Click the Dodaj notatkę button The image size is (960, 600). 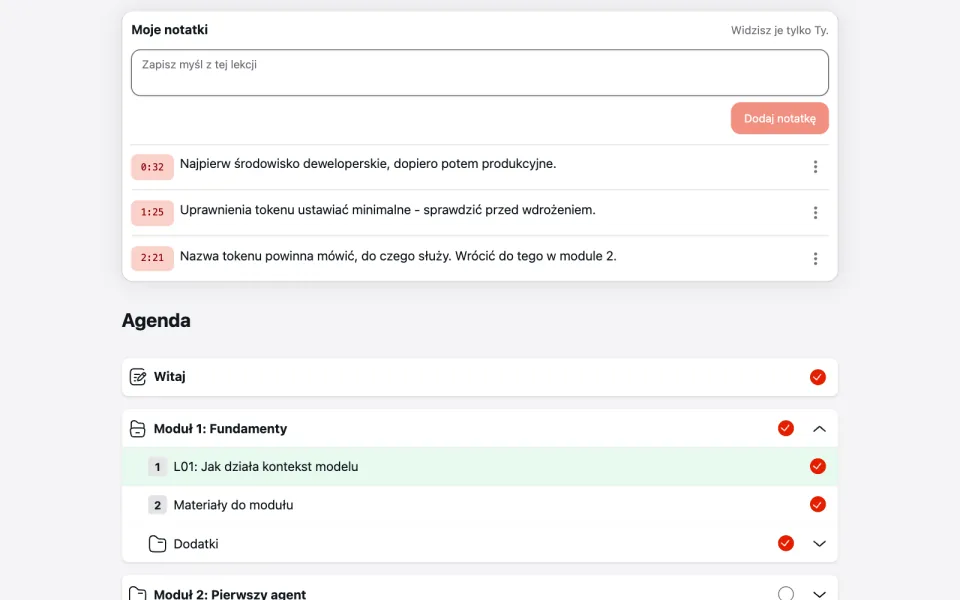click(779, 118)
